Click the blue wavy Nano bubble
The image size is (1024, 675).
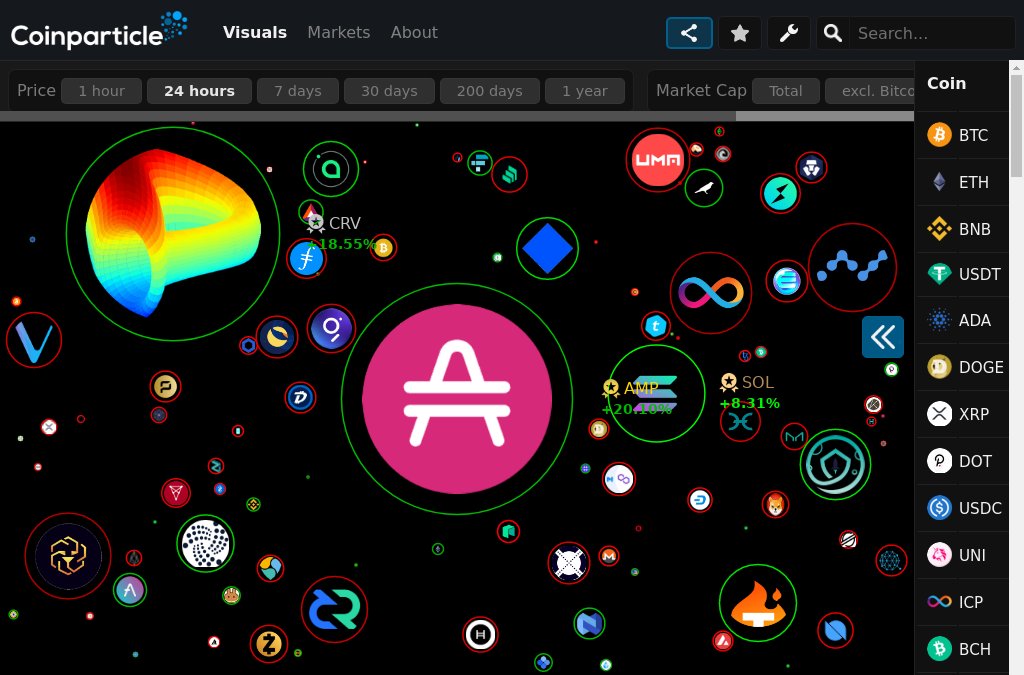click(852, 267)
